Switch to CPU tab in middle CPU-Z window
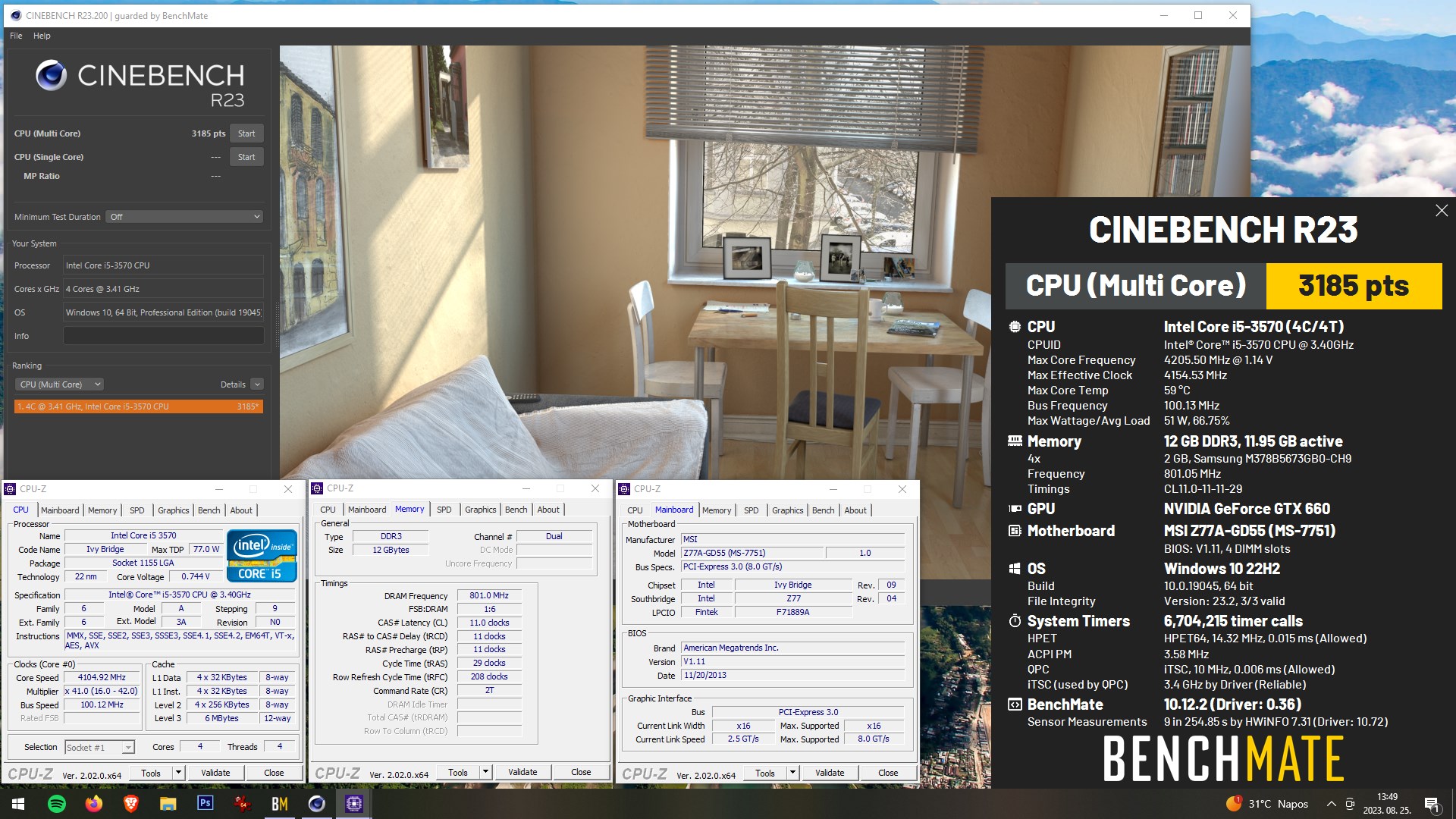 point(328,510)
